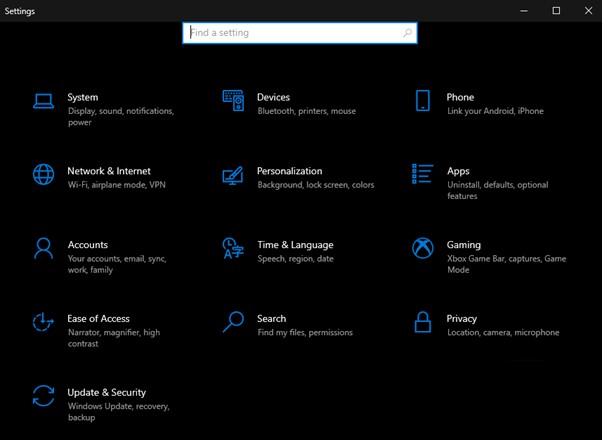Open the Accounts person icon
Image resolution: width=602 pixels, height=440 pixels.
43,248
